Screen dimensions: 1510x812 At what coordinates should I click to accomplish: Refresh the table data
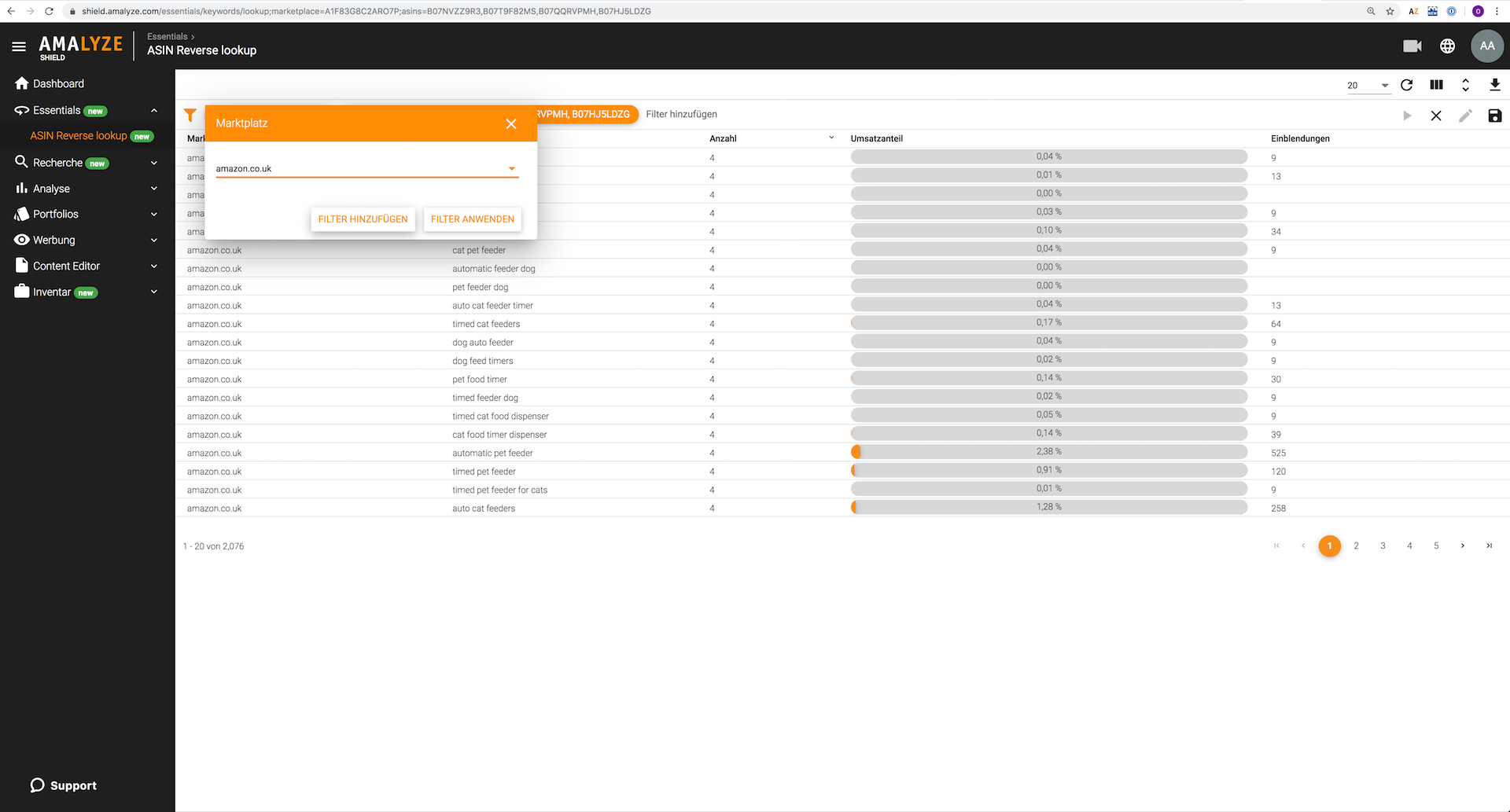tap(1407, 85)
